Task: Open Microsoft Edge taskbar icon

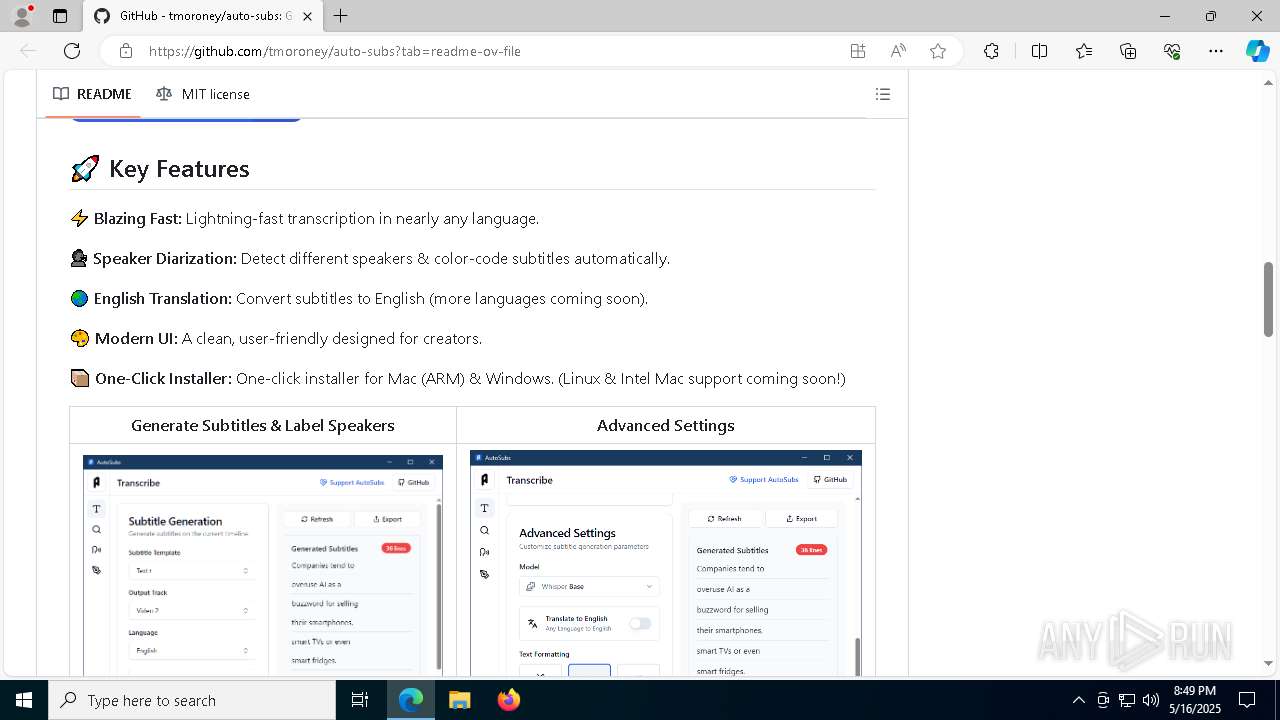Action: [411, 700]
